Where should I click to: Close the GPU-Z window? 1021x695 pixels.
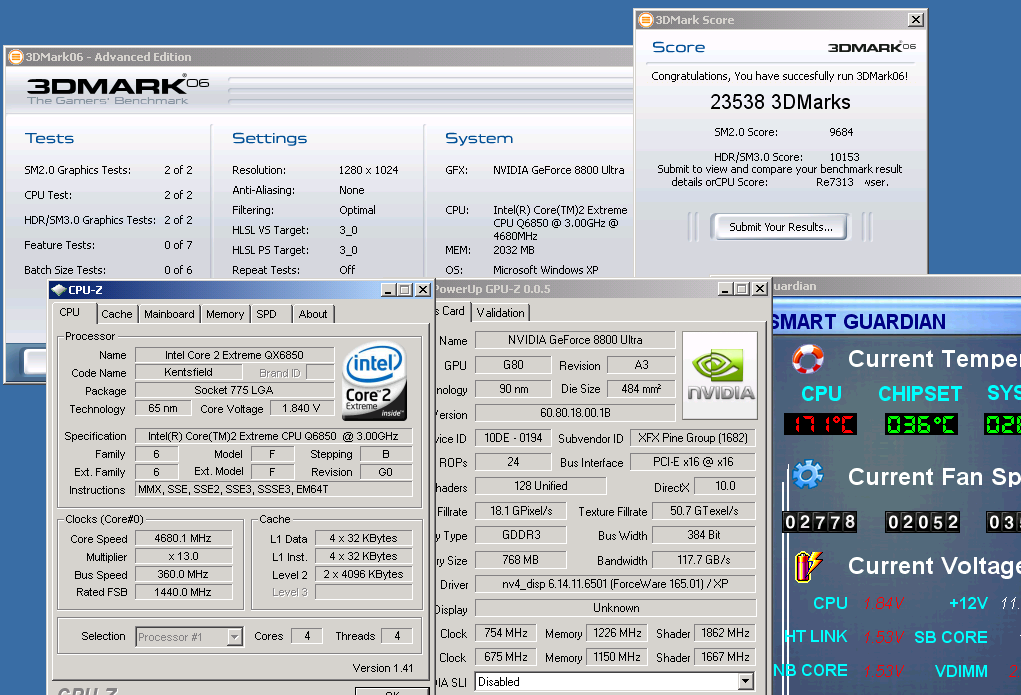click(759, 289)
